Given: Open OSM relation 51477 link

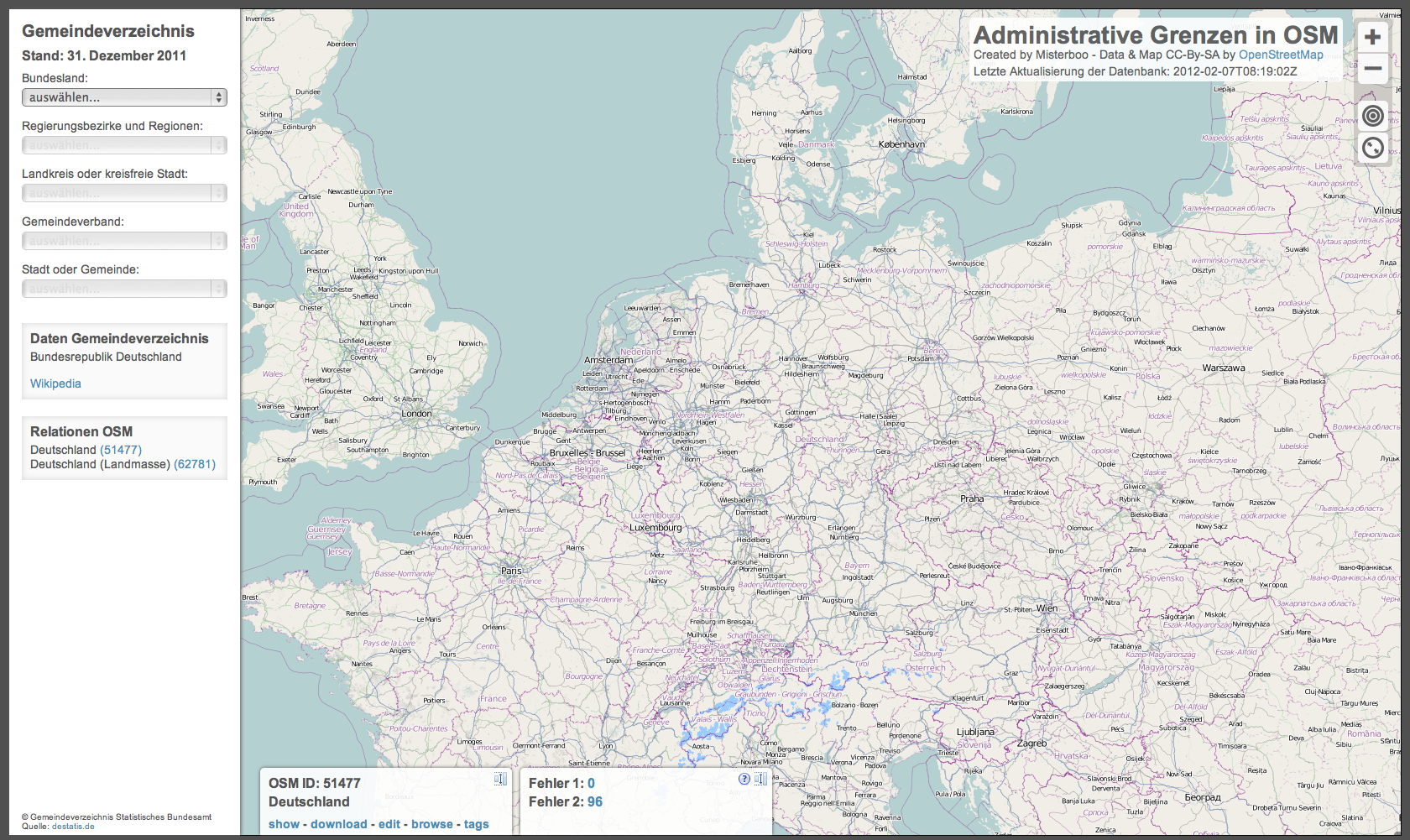Looking at the screenshot, I should 121,450.
